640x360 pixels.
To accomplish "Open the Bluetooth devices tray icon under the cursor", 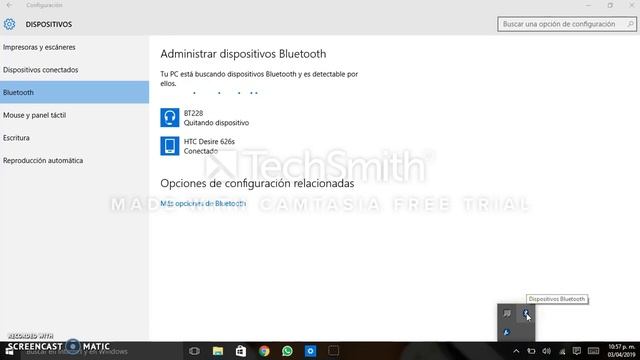I will 526,313.
